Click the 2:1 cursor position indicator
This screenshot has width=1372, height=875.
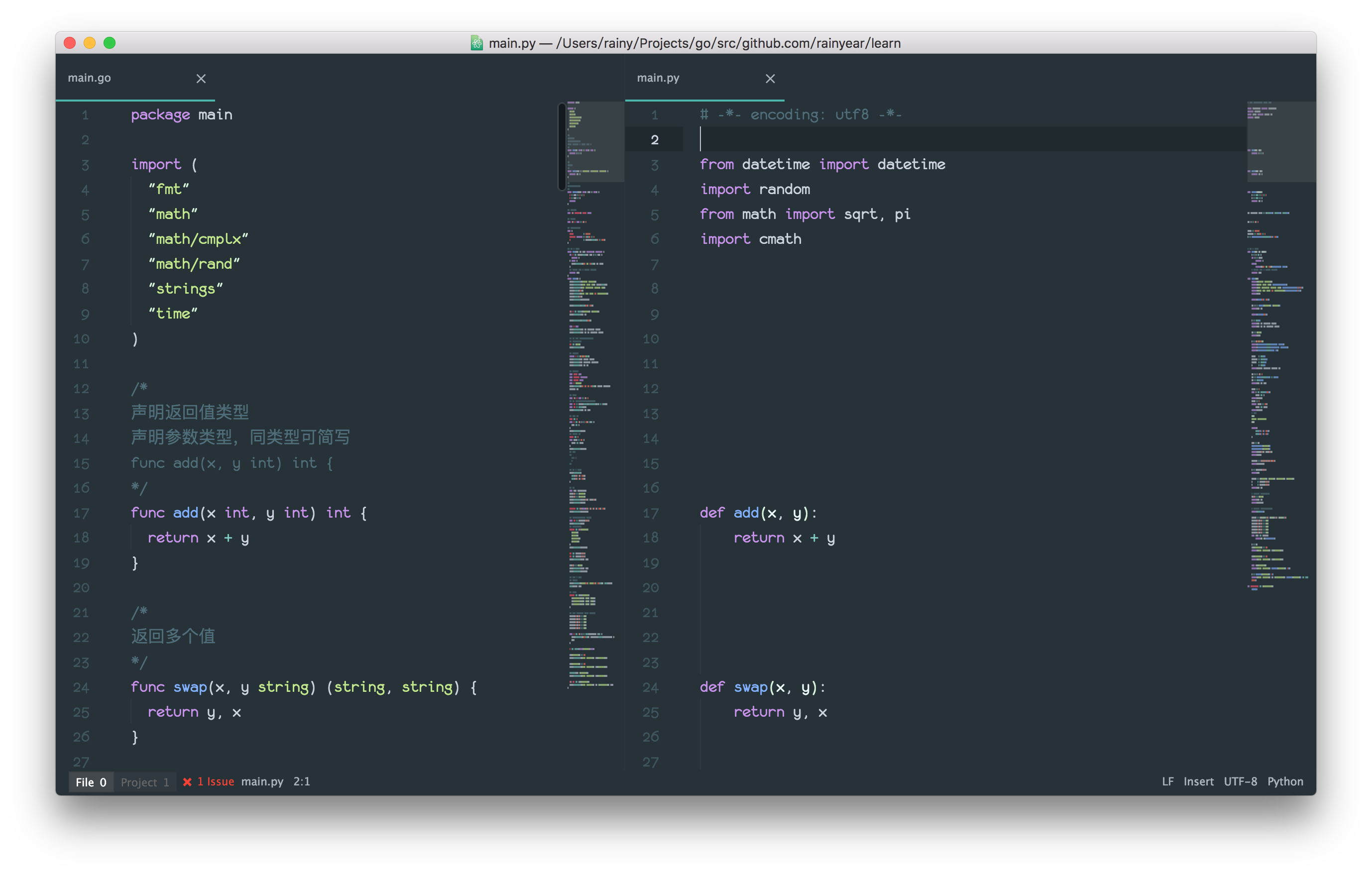tap(301, 781)
